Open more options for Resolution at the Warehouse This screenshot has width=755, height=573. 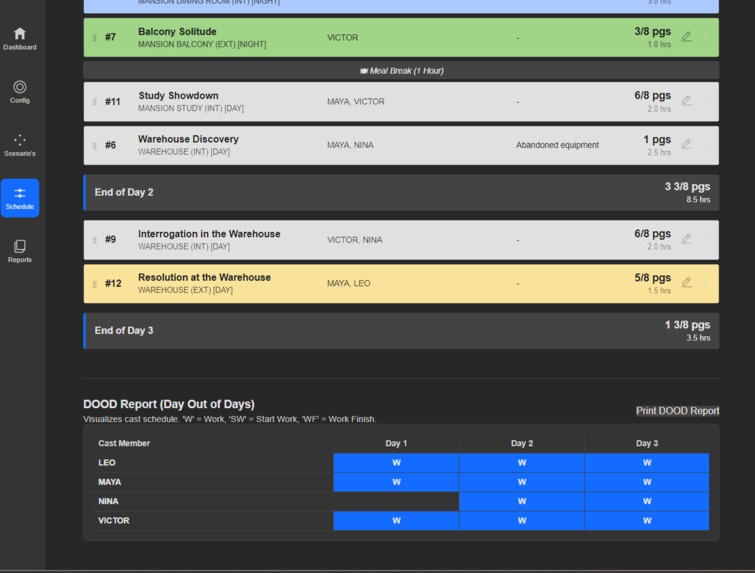tap(706, 283)
